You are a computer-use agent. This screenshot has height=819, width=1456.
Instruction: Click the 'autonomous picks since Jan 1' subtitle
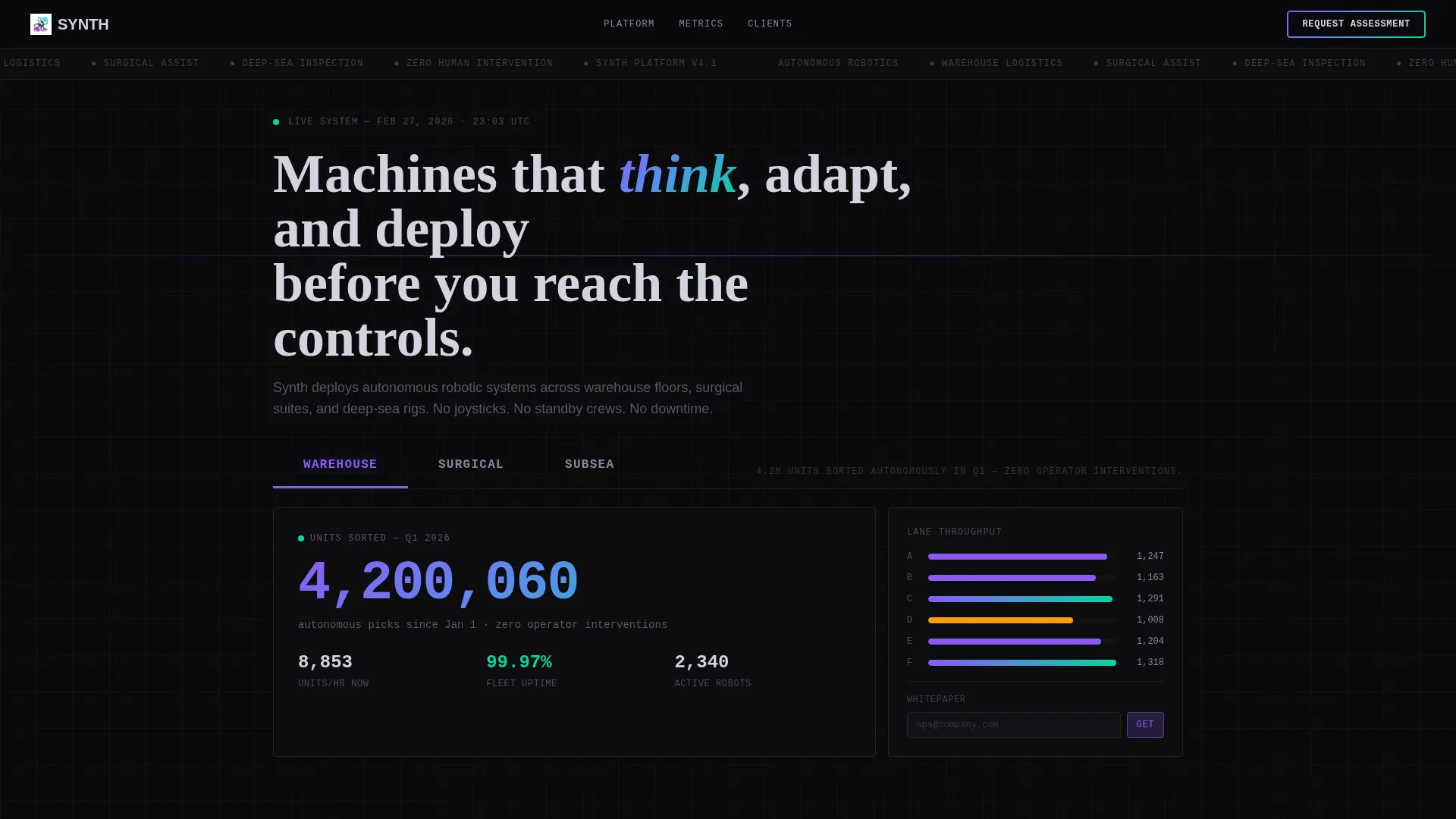pyautogui.click(x=482, y=625)
